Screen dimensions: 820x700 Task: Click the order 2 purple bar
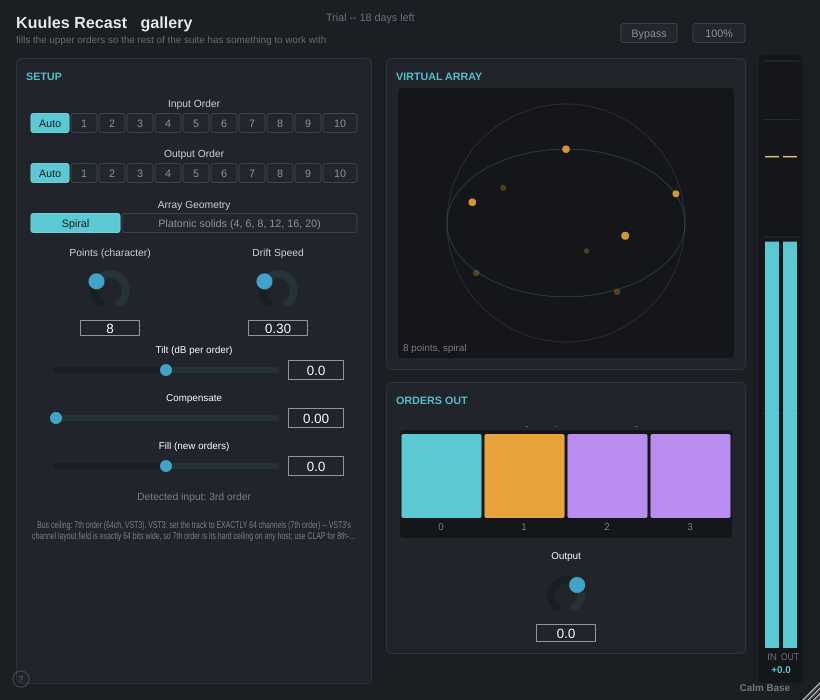607,476
